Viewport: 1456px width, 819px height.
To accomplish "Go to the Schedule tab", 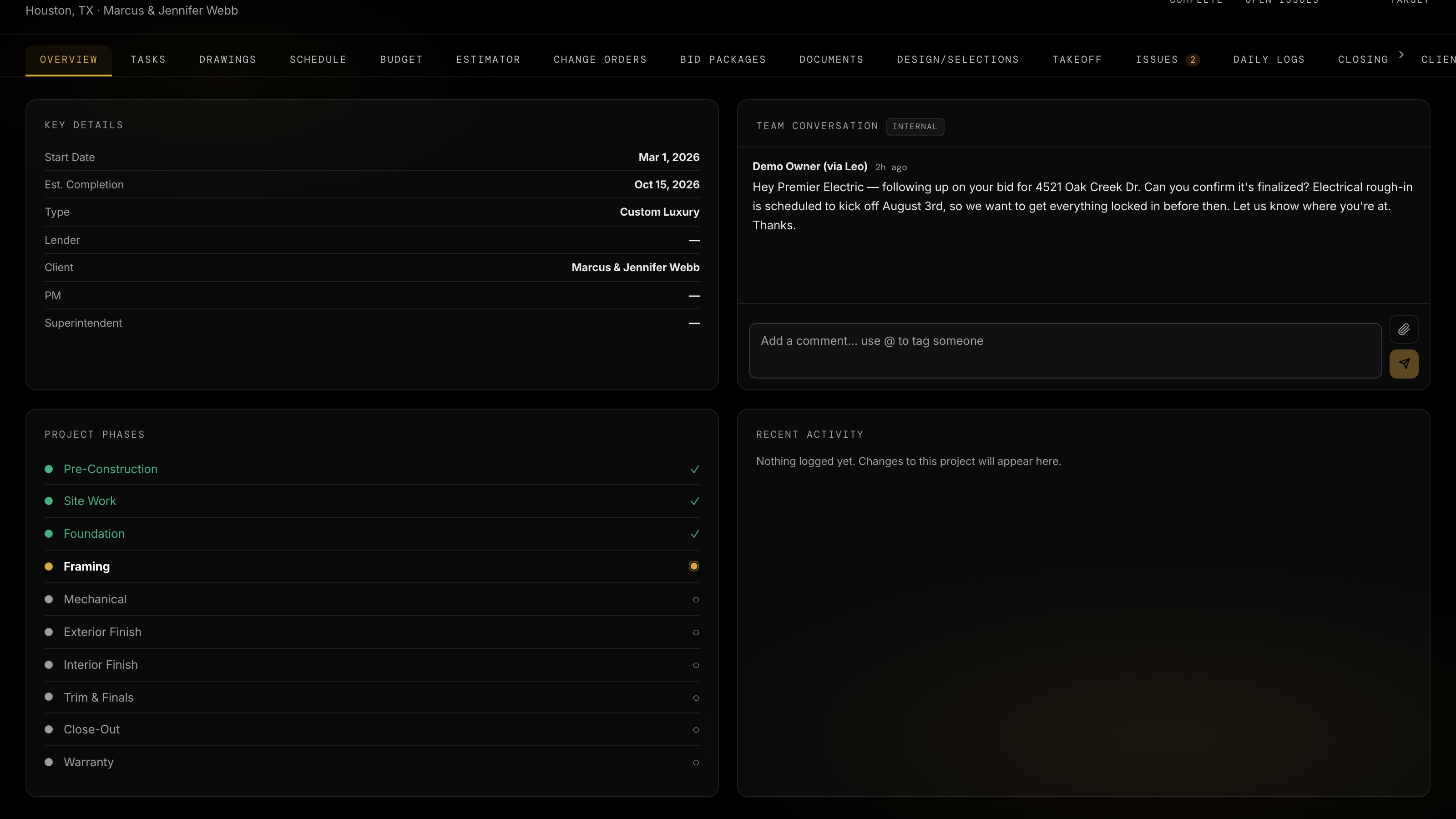I will click(318, 60).
